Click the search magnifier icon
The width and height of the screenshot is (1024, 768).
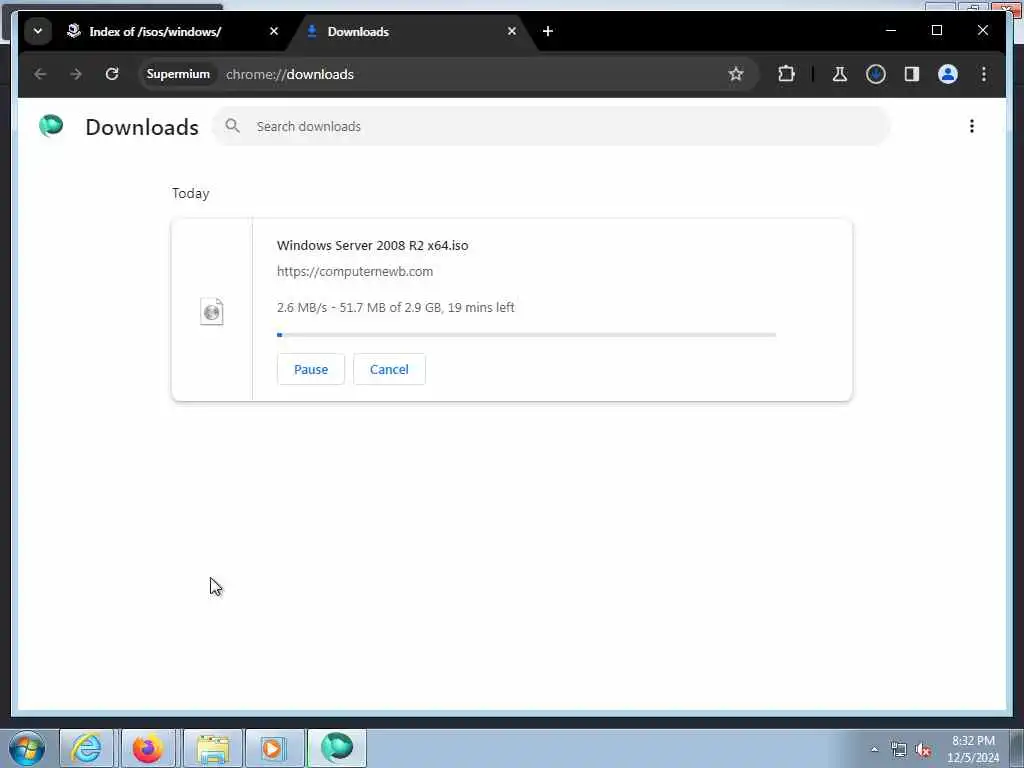click(232, 126)
